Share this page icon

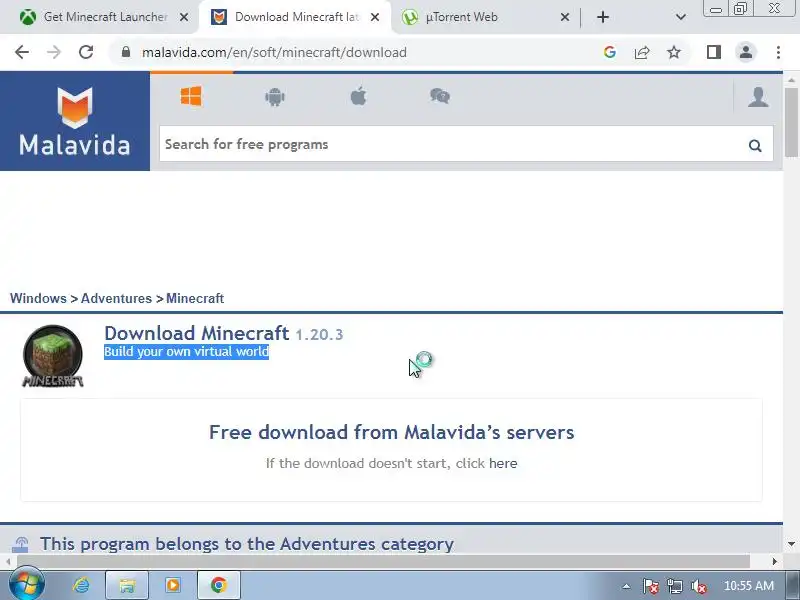pyautogui.click(x=642, y=52)
